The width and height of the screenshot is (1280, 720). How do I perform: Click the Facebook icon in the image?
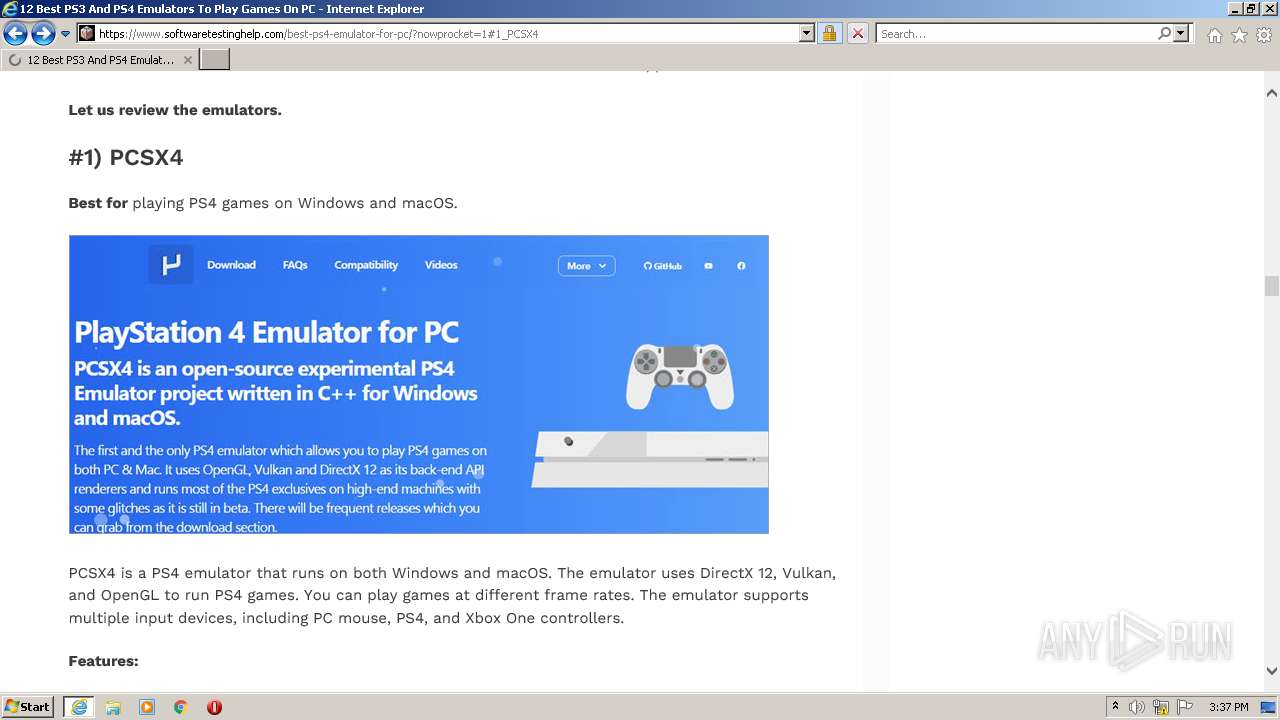[x=741, y=266]
